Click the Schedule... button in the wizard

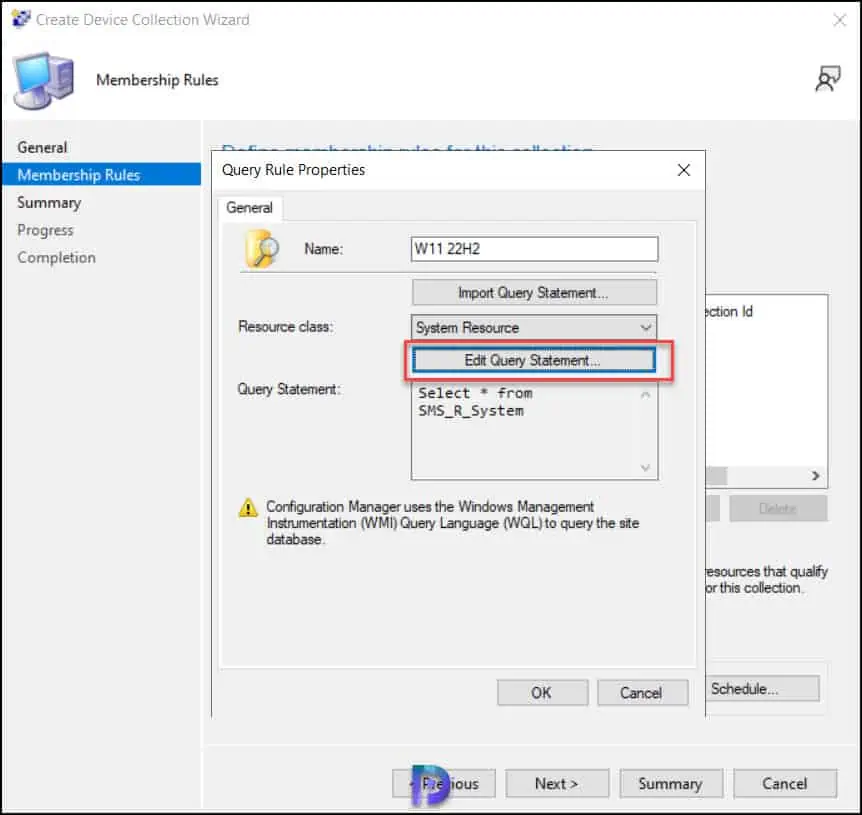coord(762,689)
